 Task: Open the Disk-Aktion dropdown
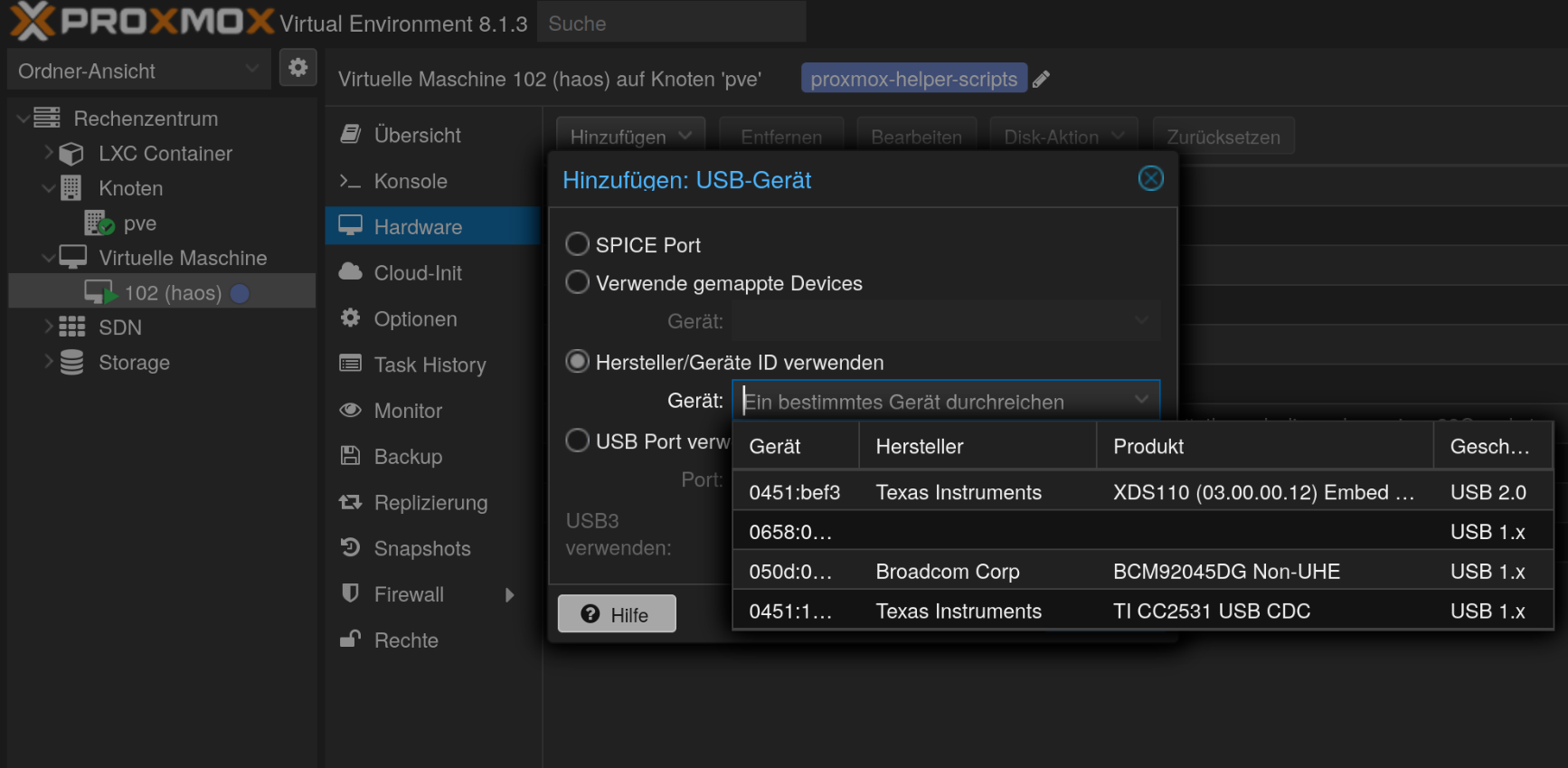(1064, 137)
